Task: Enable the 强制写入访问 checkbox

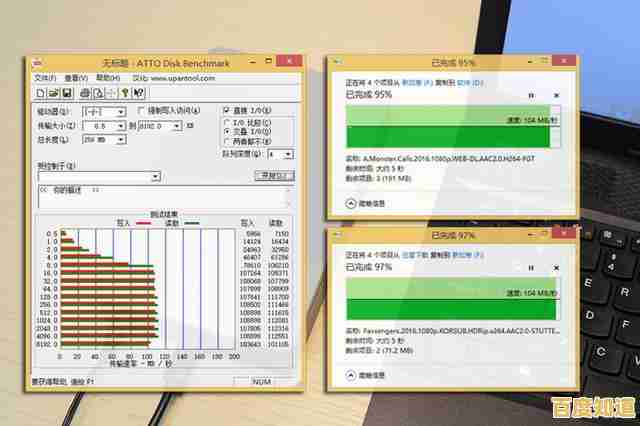Action: click(141, 110)
